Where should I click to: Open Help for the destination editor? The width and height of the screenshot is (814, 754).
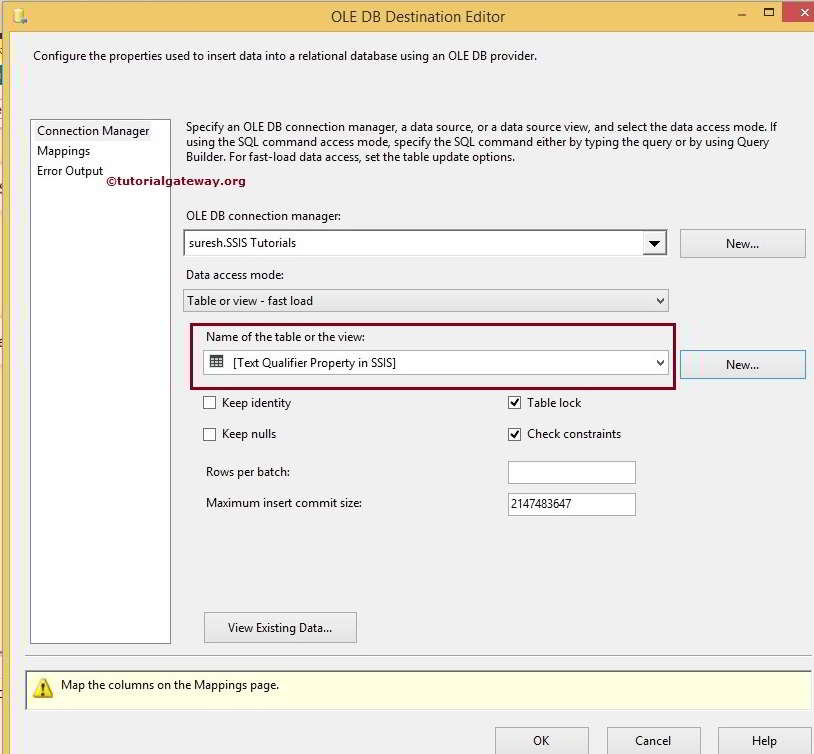pyautogui.click(x=765, y=742)
